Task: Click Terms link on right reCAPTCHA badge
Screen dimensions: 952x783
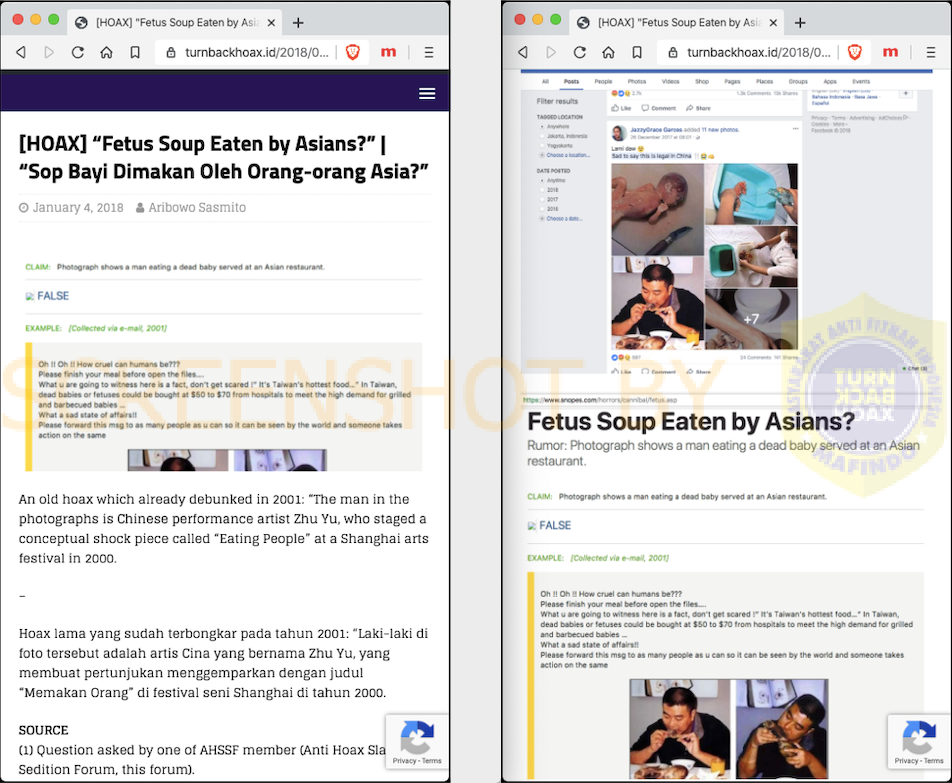Action: 934,761
